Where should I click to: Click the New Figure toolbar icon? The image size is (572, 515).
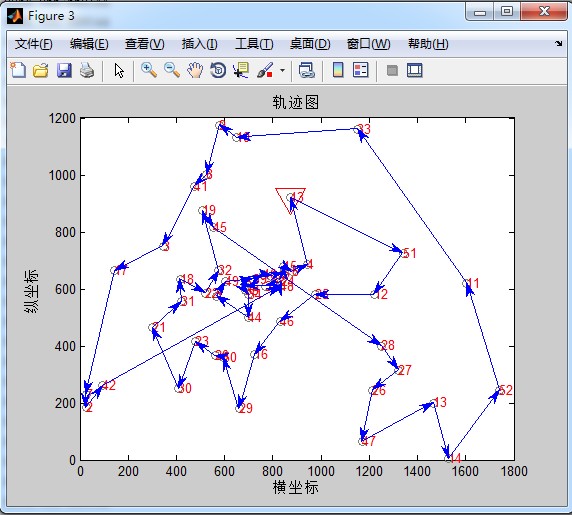pos(18,70)
